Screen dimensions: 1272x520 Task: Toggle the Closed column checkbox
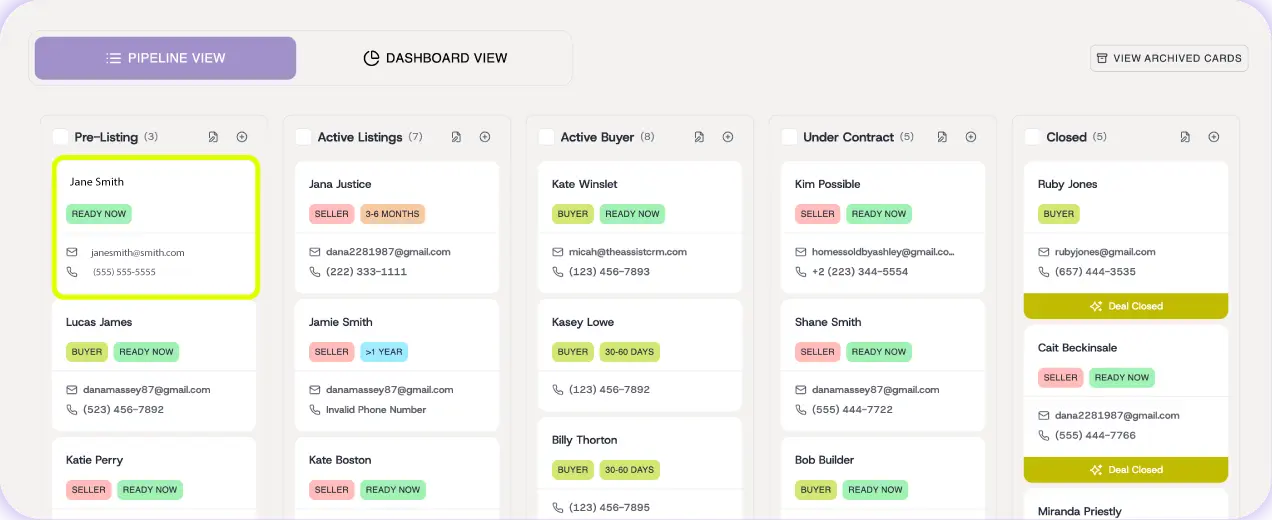click(1032, 137)
